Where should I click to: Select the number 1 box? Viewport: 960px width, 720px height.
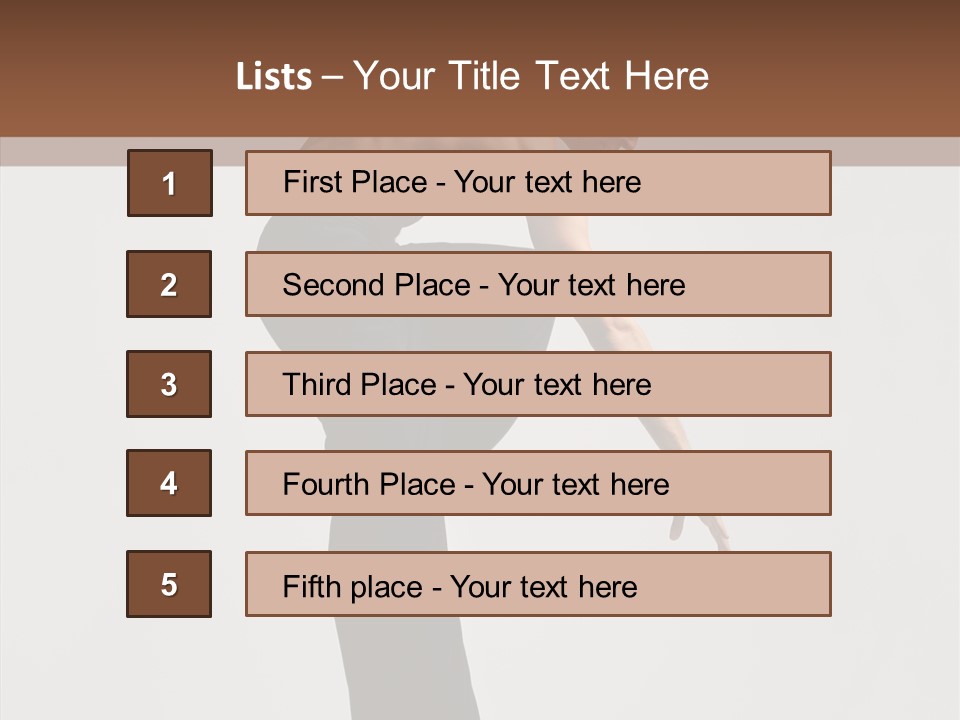(169, 183)
